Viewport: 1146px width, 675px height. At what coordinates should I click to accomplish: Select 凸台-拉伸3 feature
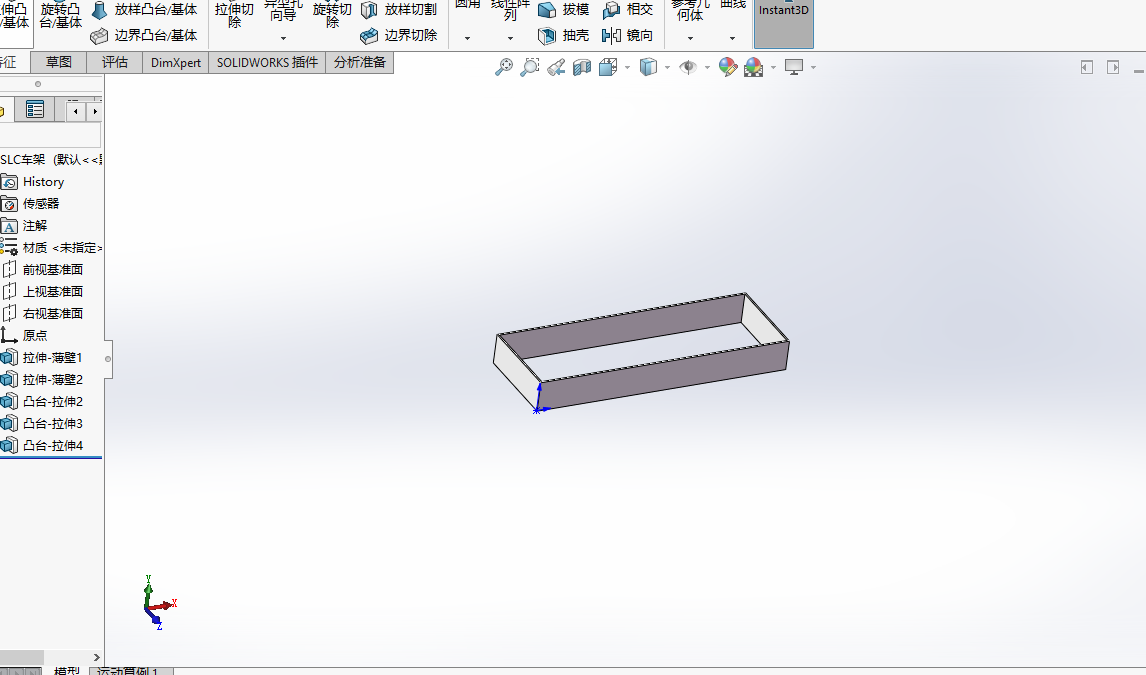click(x=51, y=423)
